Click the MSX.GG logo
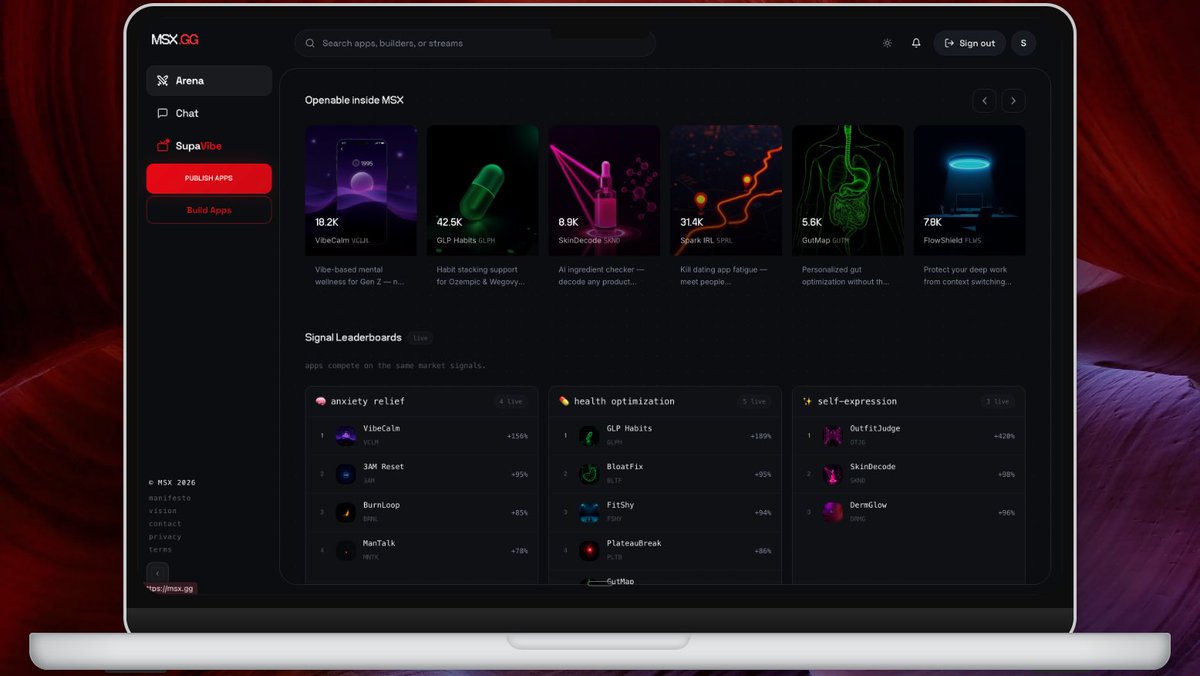 (175, 40)
